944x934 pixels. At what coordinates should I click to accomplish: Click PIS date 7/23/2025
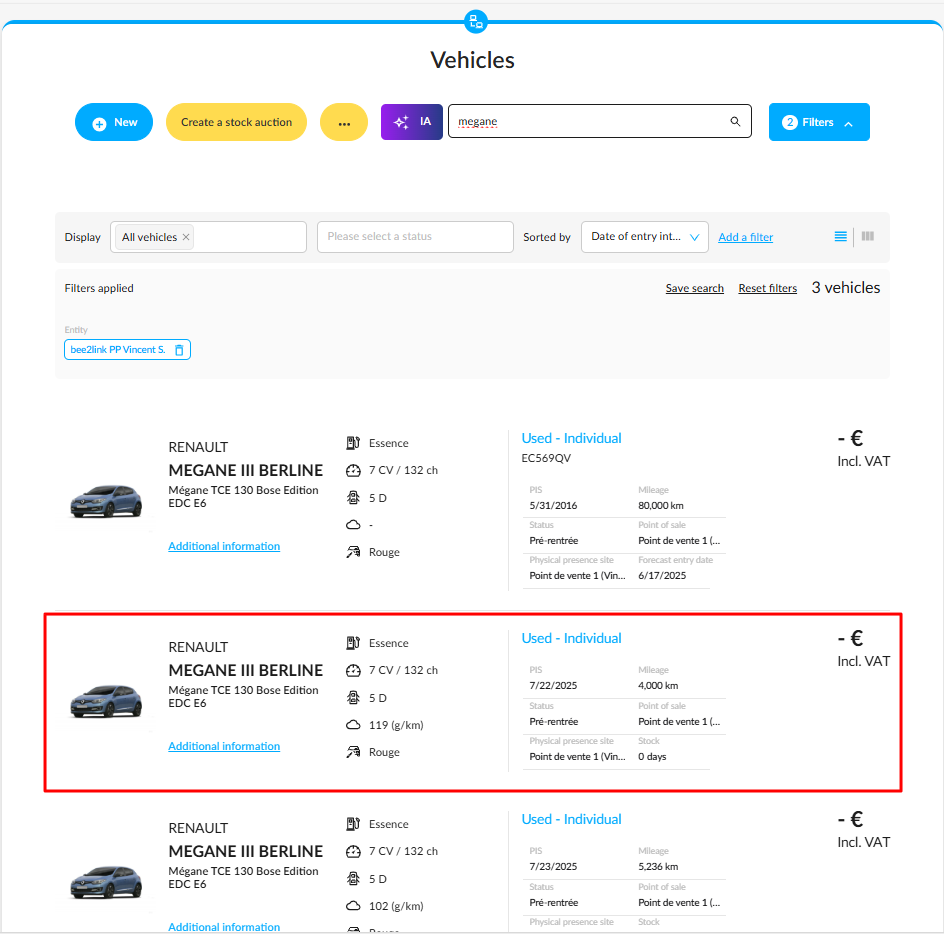(x=553, y=867)
